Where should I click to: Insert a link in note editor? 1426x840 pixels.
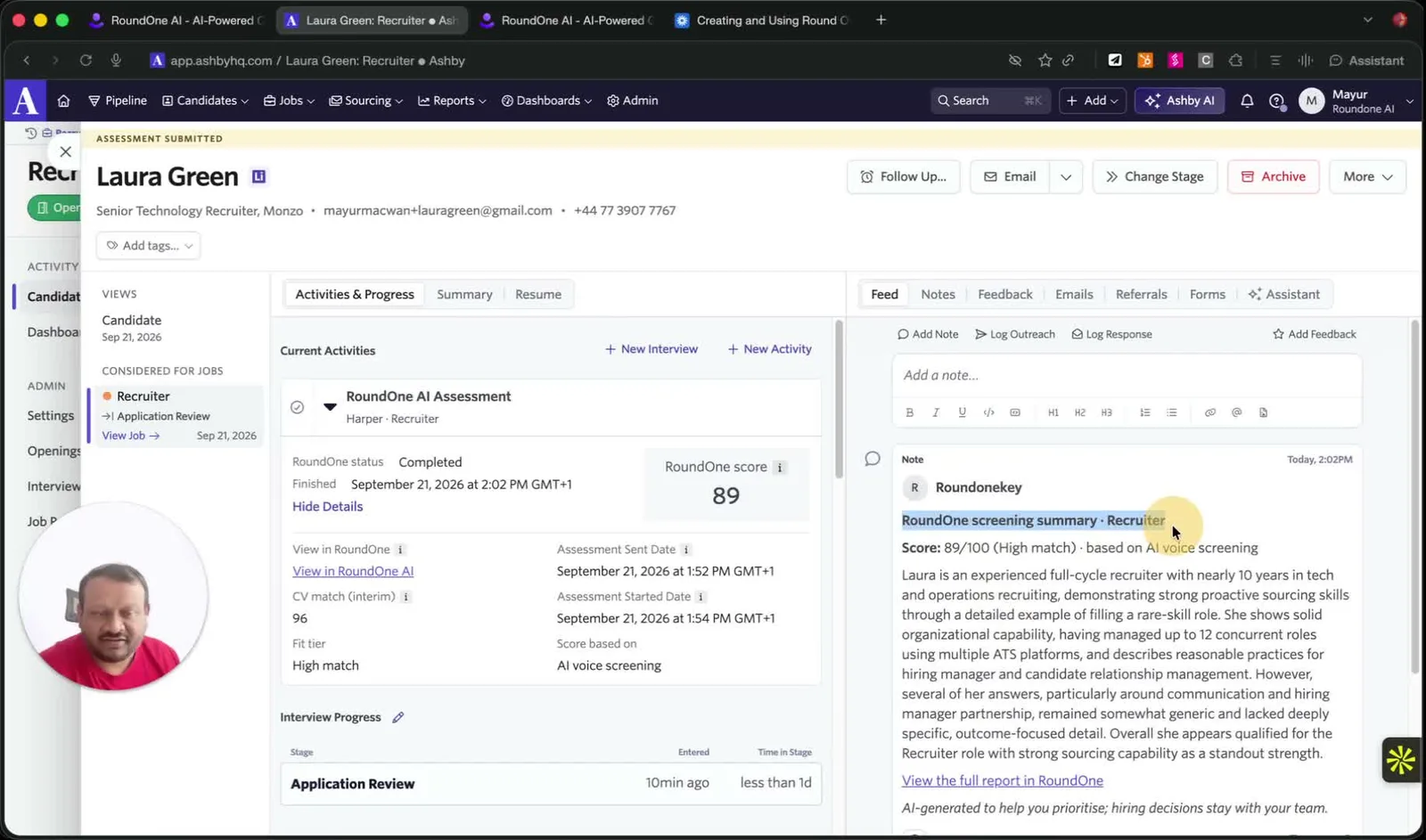tap(1210, 412)
